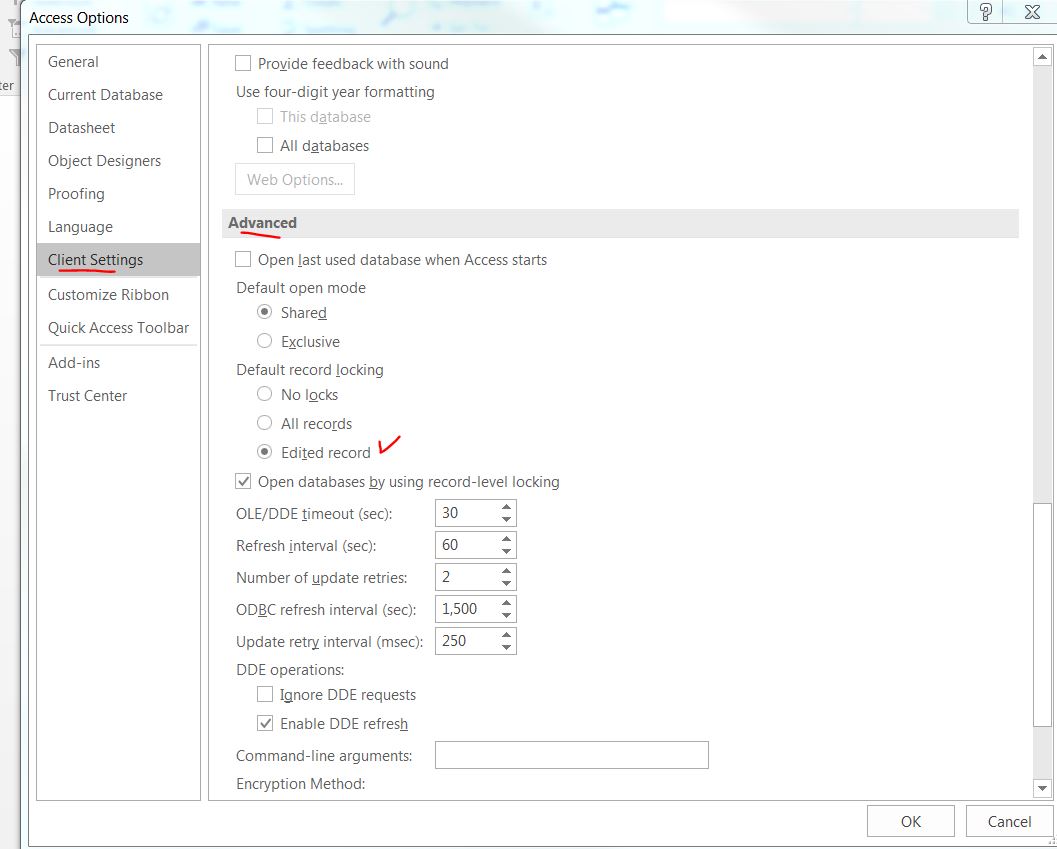Choose No locks record locking option
Image resolution: width=1057 pixels, height=849 pixels.
coord(265,394)
